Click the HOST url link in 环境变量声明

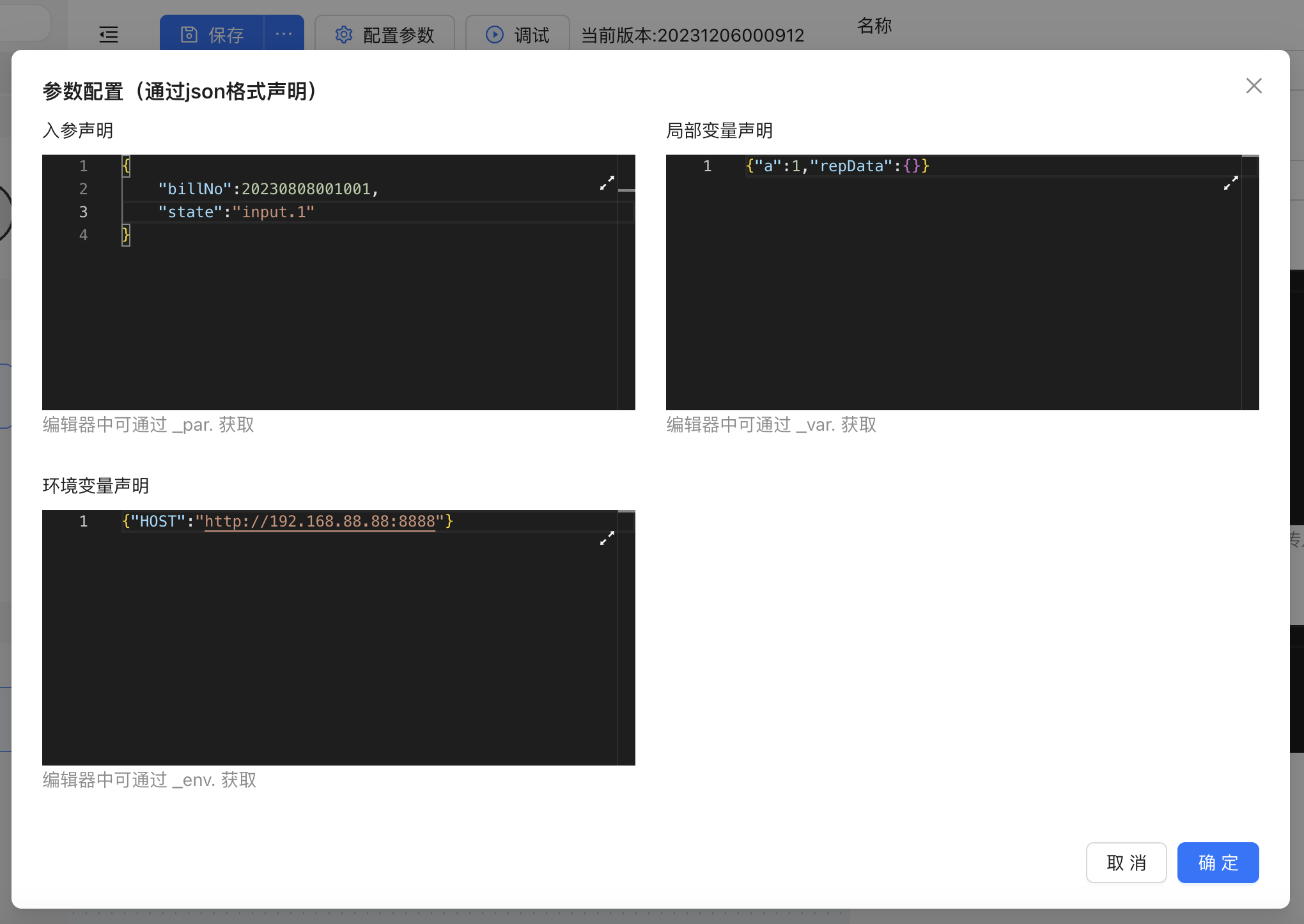pos(320,521)
